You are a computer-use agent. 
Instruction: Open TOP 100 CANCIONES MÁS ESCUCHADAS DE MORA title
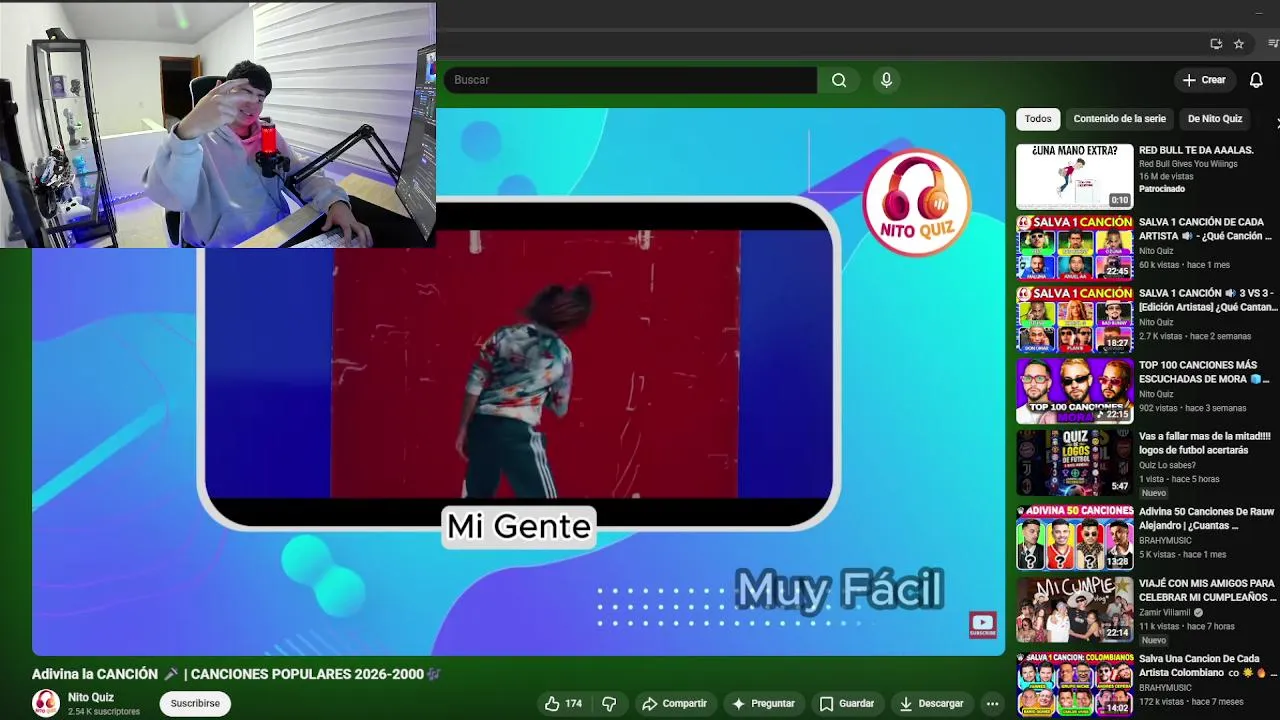[1204, 373]
